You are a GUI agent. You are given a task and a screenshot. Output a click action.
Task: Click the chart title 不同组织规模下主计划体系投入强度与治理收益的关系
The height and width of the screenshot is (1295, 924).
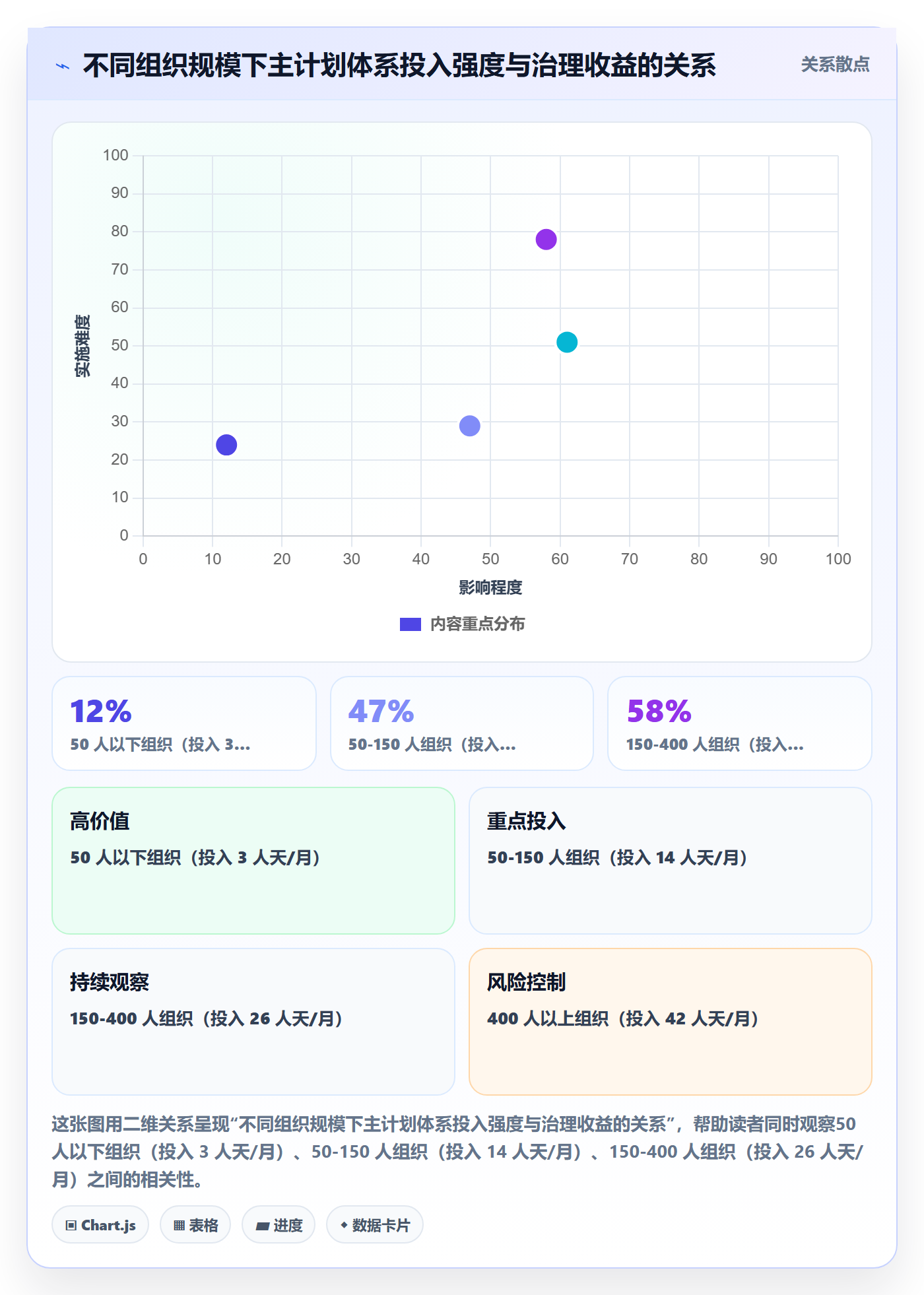399,66
